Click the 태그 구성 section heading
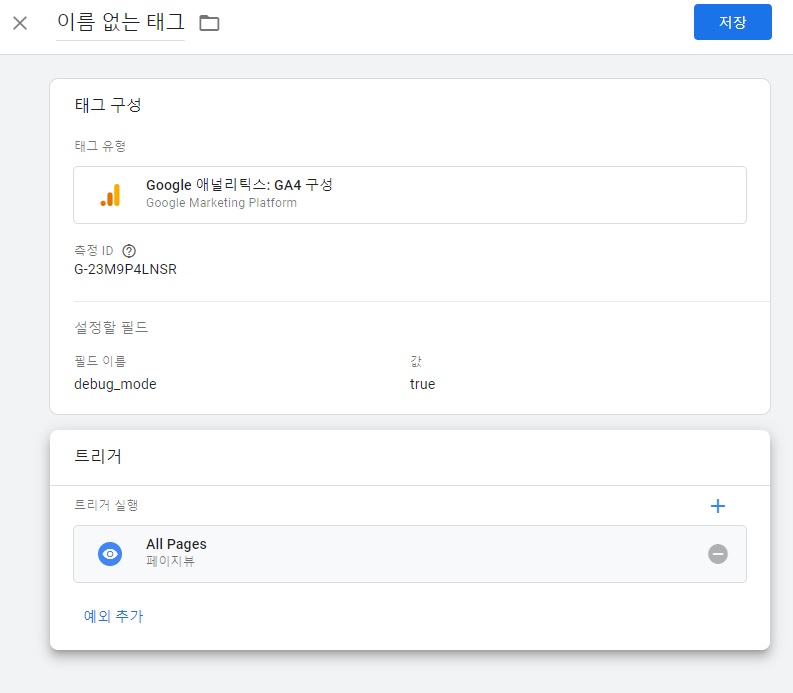Screen dimensions: 793x693 pos(108,105)
